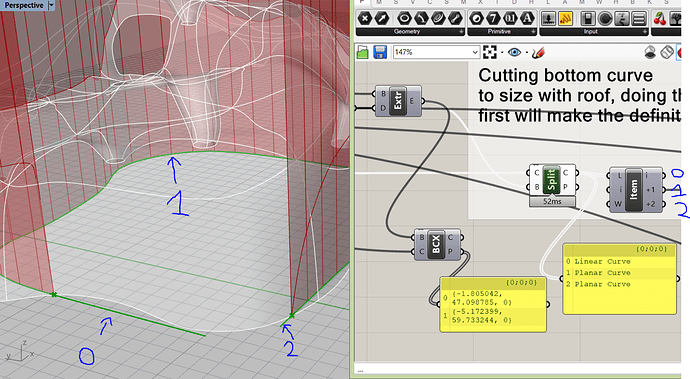Click the '1 Planar Curve' panel row
This screenshot has height=379, width=690.
[620, 273]
